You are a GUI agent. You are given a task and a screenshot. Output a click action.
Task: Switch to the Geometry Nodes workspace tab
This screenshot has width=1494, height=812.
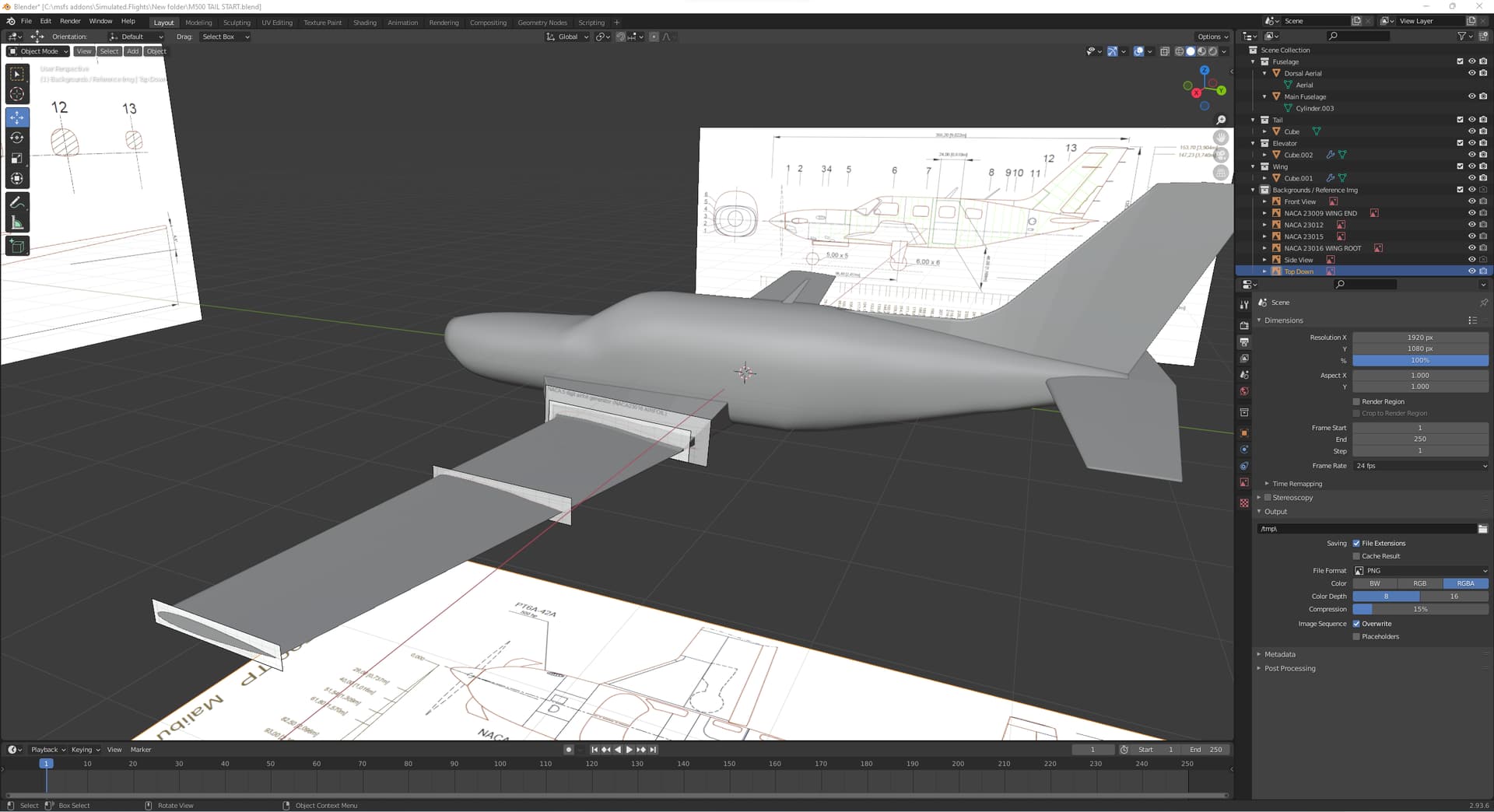(542, 23)
